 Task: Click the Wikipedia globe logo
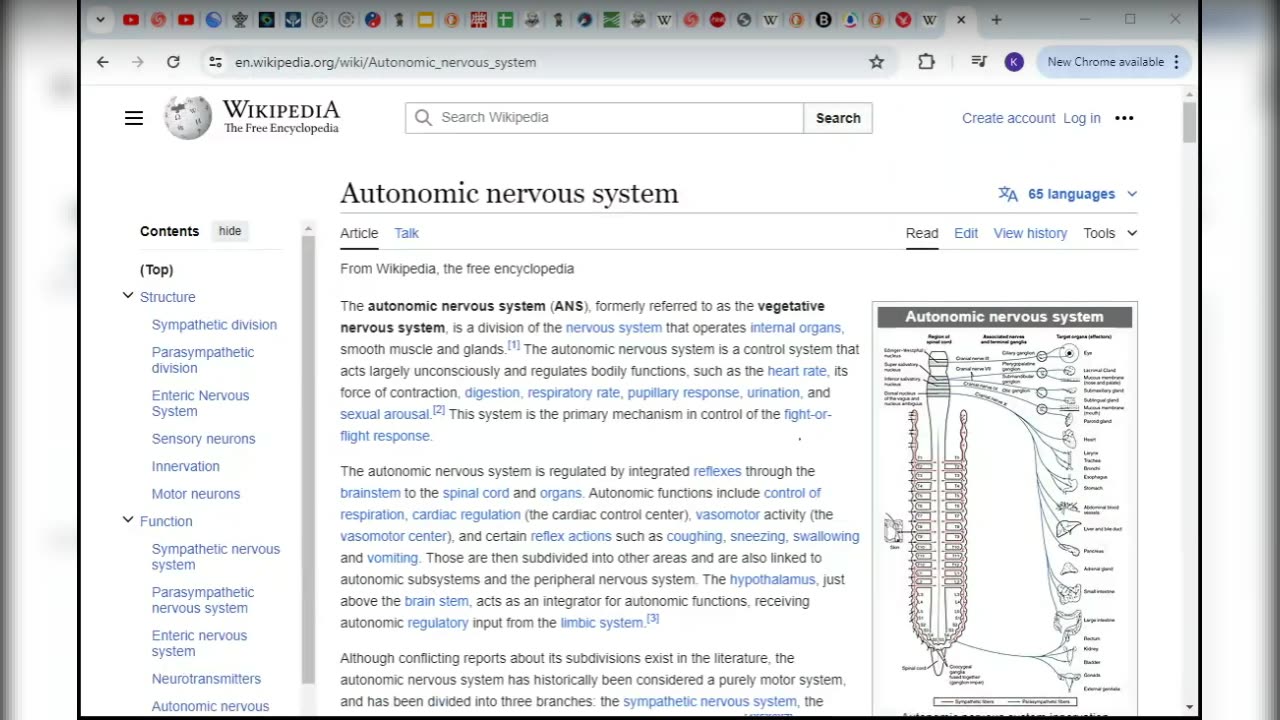(x=188, y=118)
